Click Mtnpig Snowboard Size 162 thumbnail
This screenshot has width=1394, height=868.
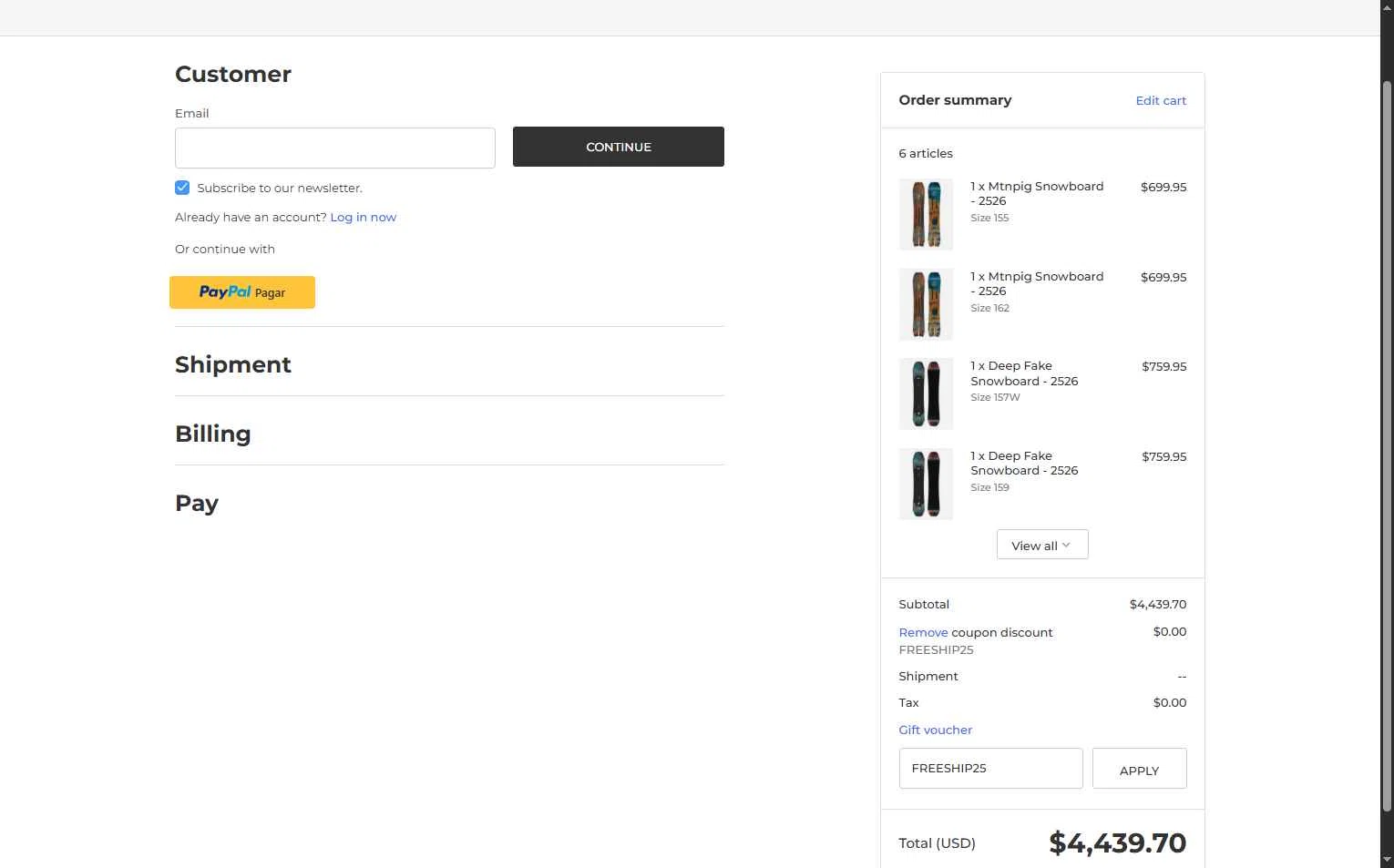[926, 304]
